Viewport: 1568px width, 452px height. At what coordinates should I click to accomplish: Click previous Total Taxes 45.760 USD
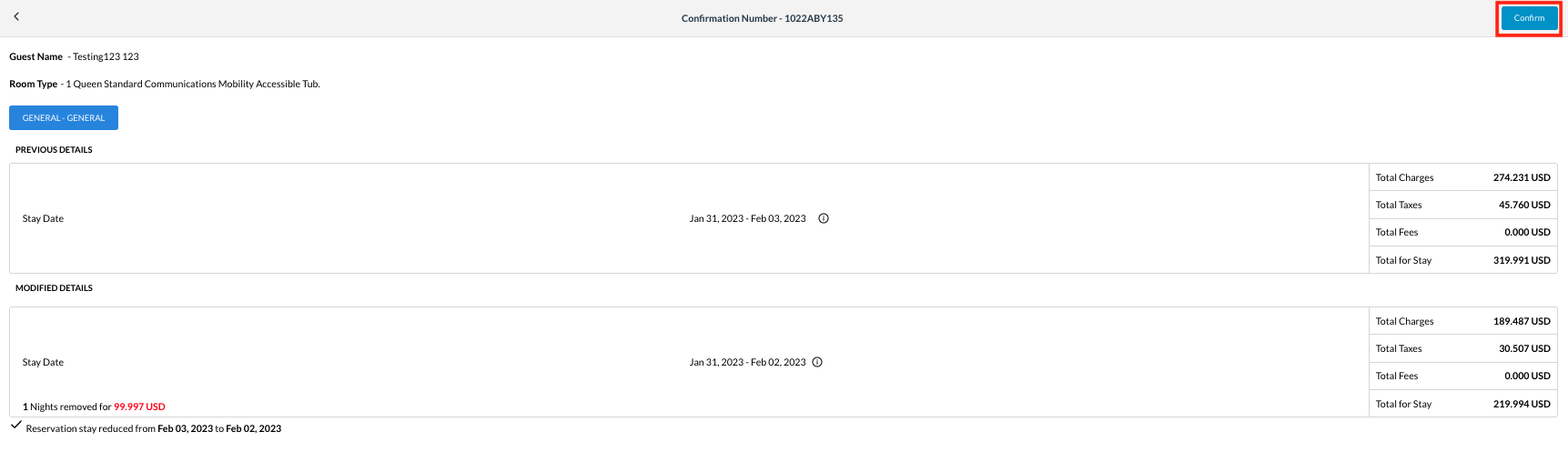[x=1523, y=205]
